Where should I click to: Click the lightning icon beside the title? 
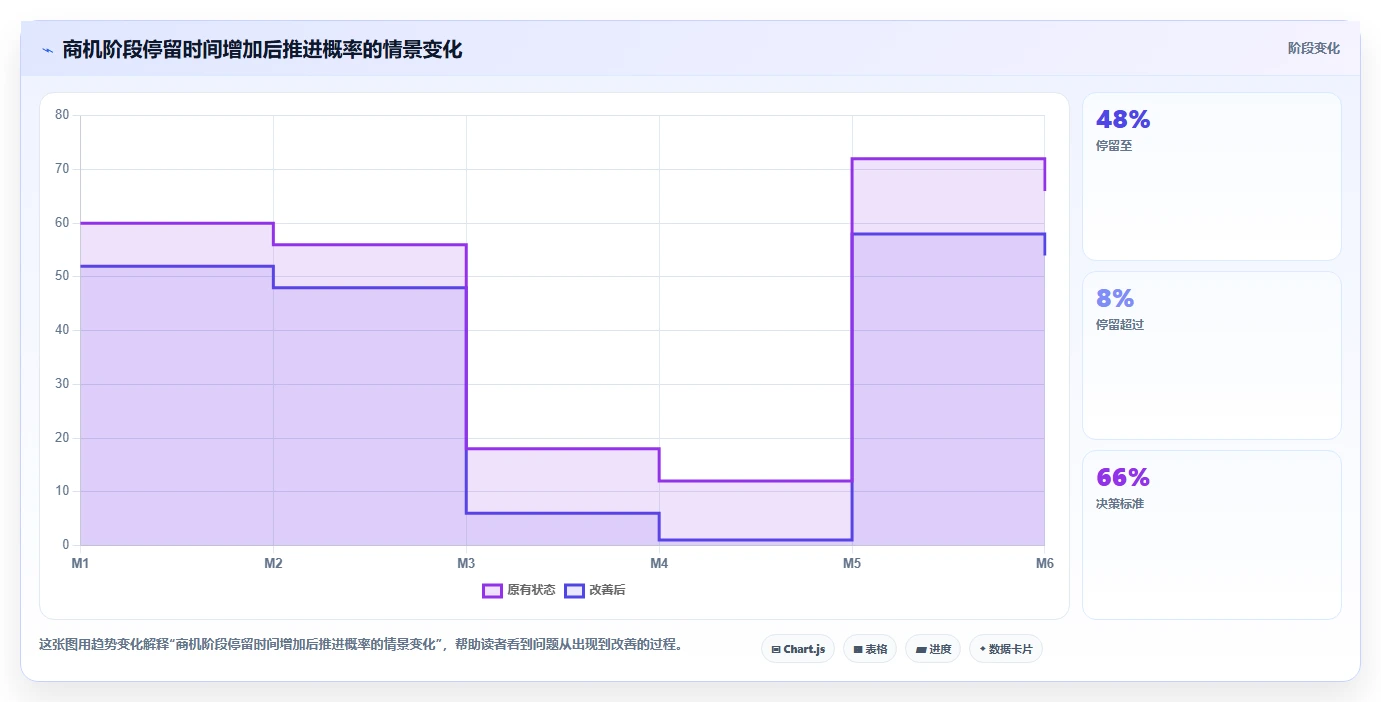(47, 49)
